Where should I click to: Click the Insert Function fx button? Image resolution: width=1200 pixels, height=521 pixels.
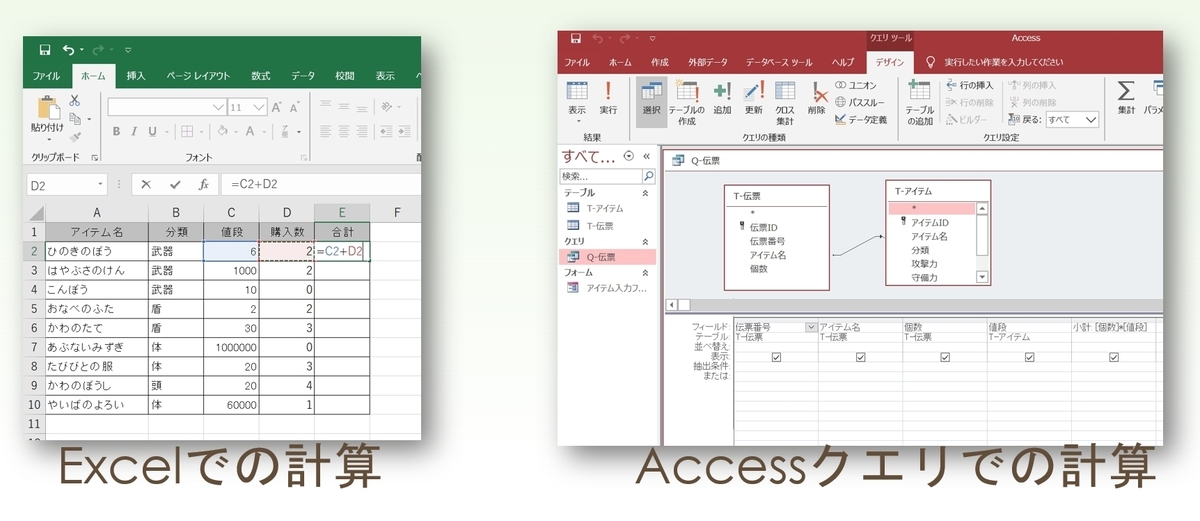(x=203, y=185)
